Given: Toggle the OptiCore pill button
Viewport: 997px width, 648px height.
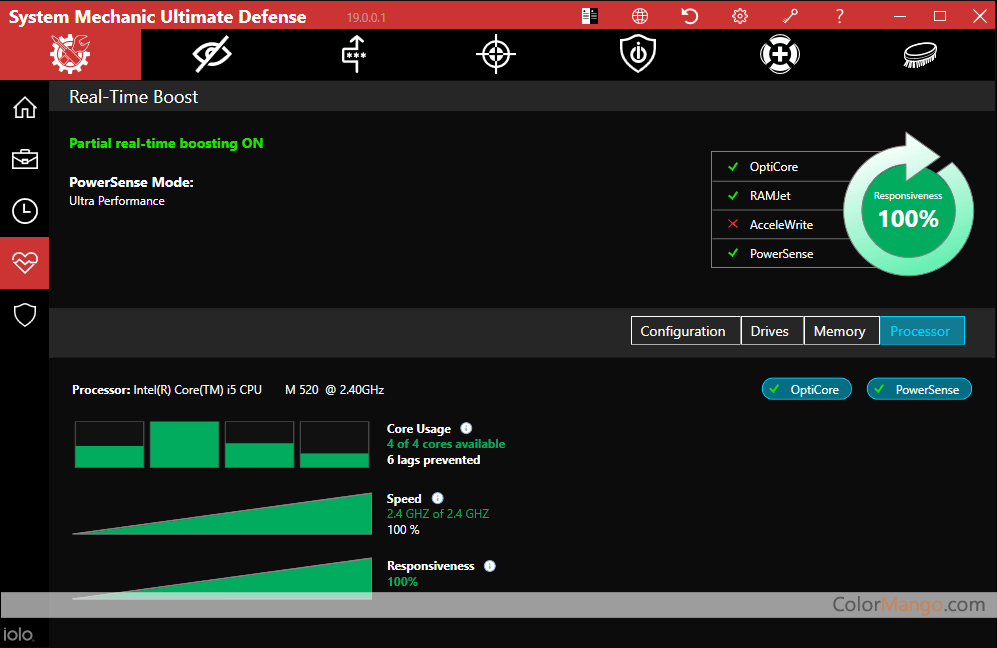Looking at the screenshot, I should point(807,389).
